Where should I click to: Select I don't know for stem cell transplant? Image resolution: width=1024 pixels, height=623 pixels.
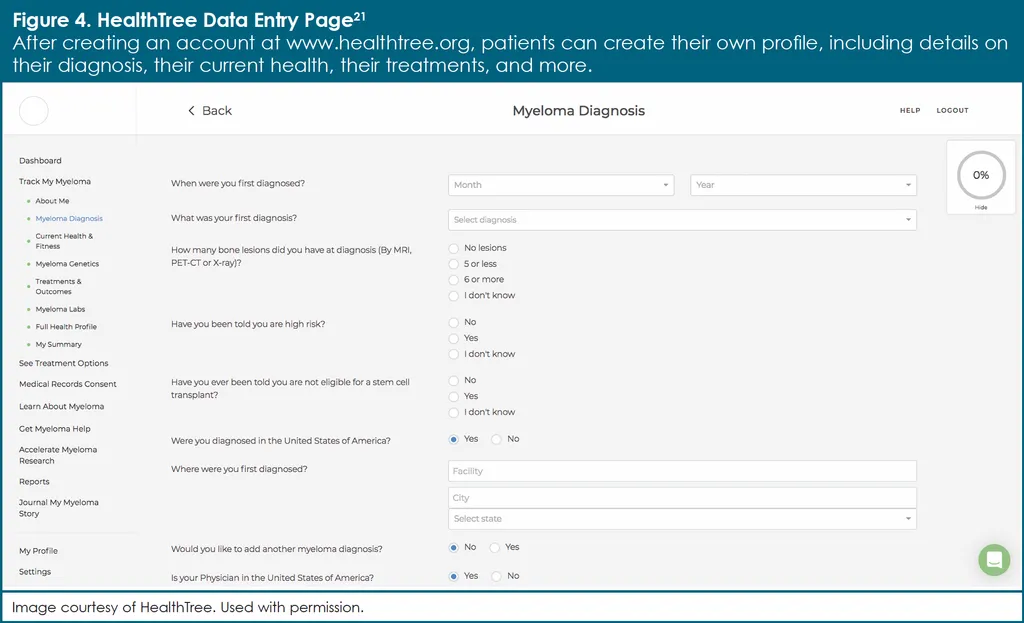pos(454,413)
